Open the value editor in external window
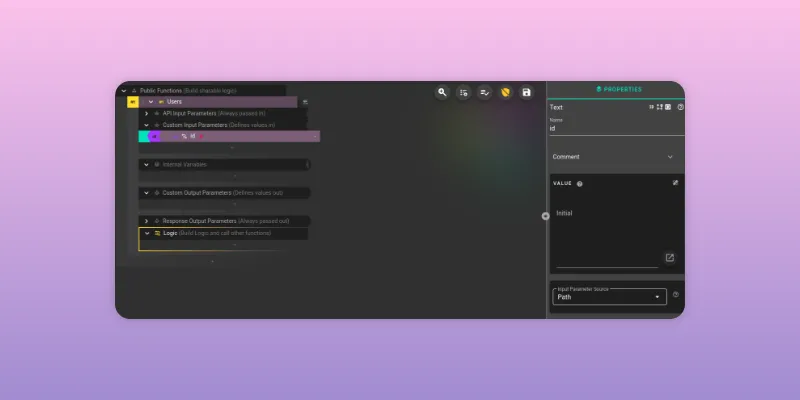The image size is (800, 400). point(669,258)
